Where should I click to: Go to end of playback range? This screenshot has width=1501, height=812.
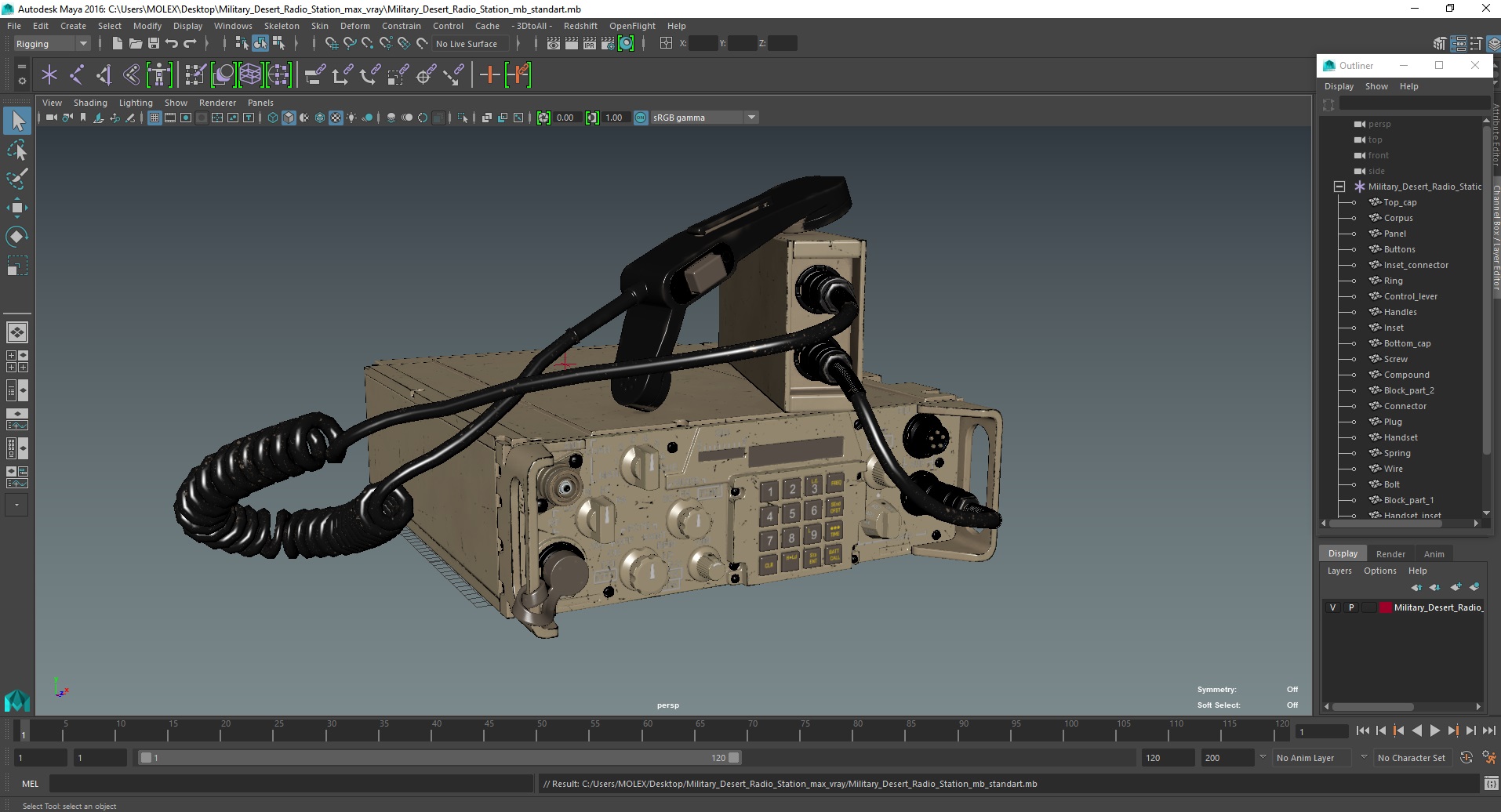click(1488, 730)
